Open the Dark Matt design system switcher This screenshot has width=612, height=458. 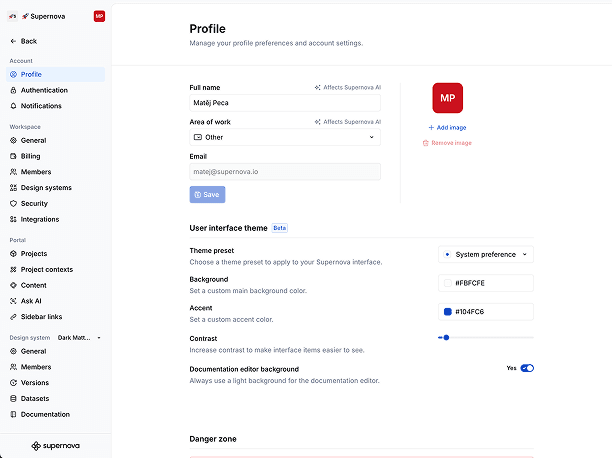click(x=79, y=338)
